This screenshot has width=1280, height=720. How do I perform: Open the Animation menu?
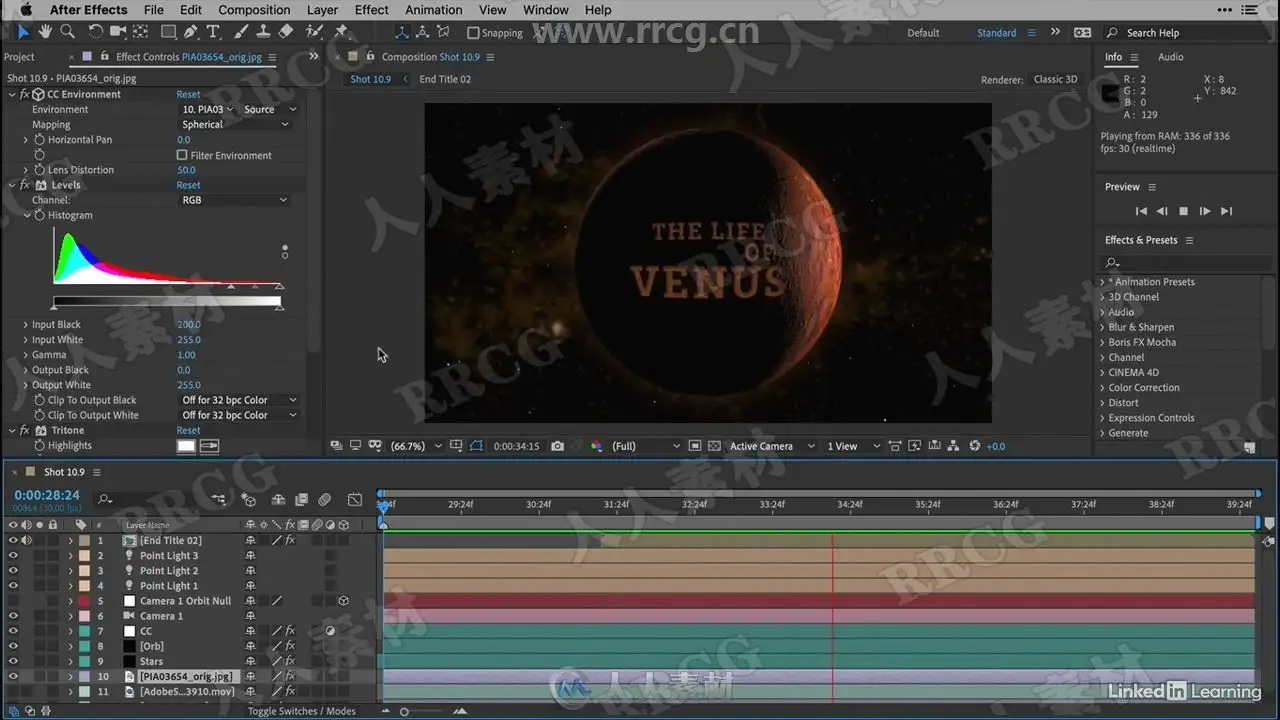coord(434,10)
